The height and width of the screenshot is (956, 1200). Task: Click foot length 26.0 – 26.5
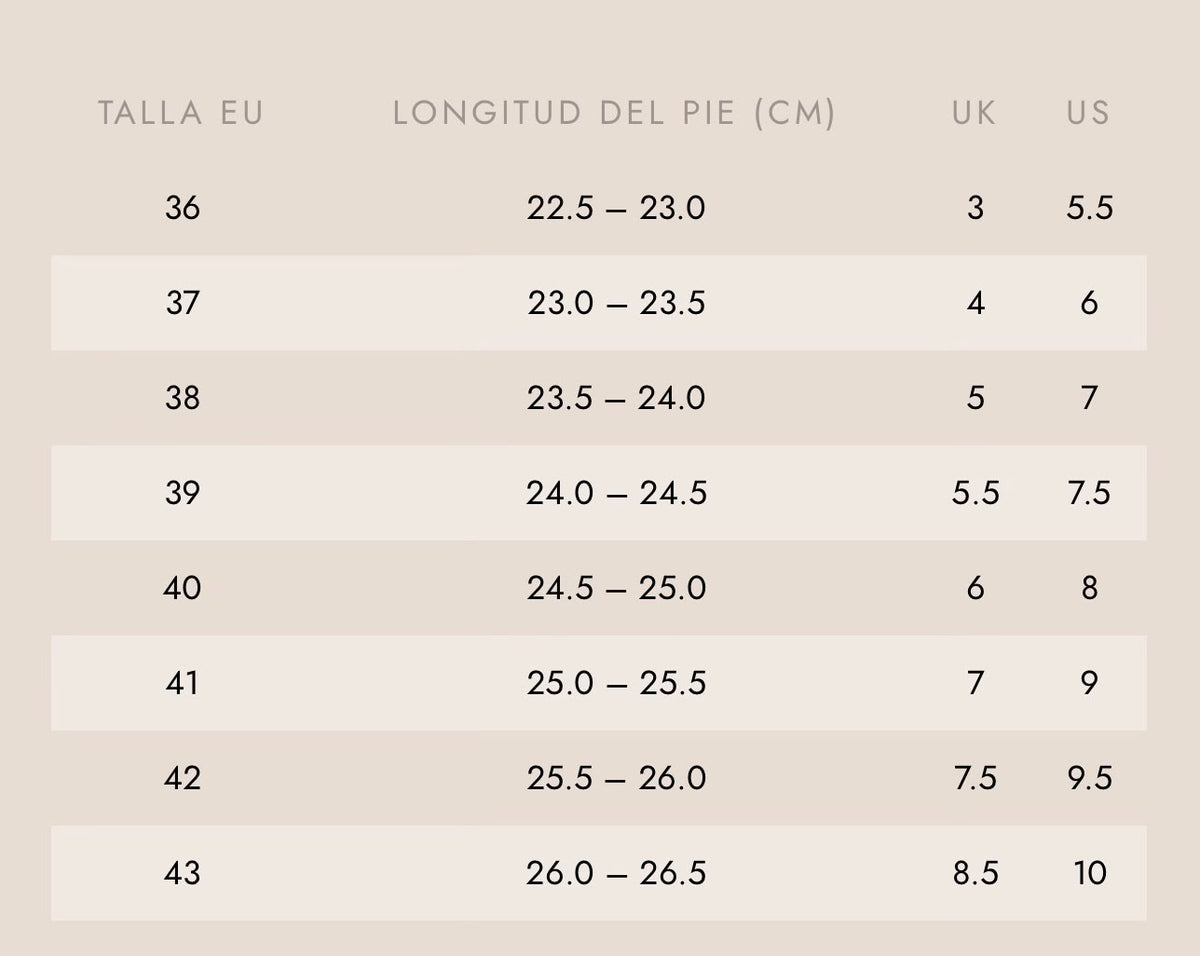(x=616, y=873)
